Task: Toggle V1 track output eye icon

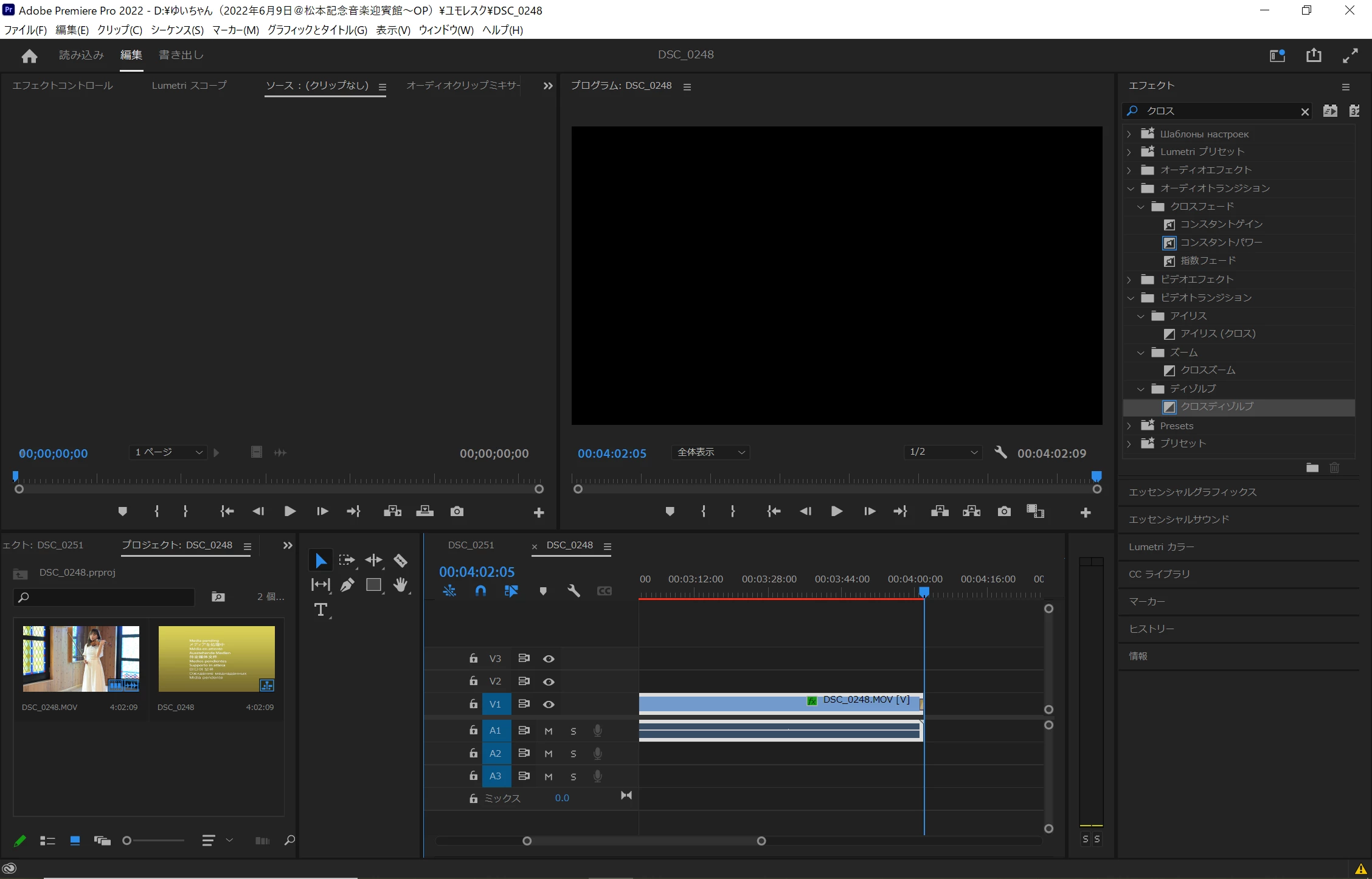Action: pos(549,705)
